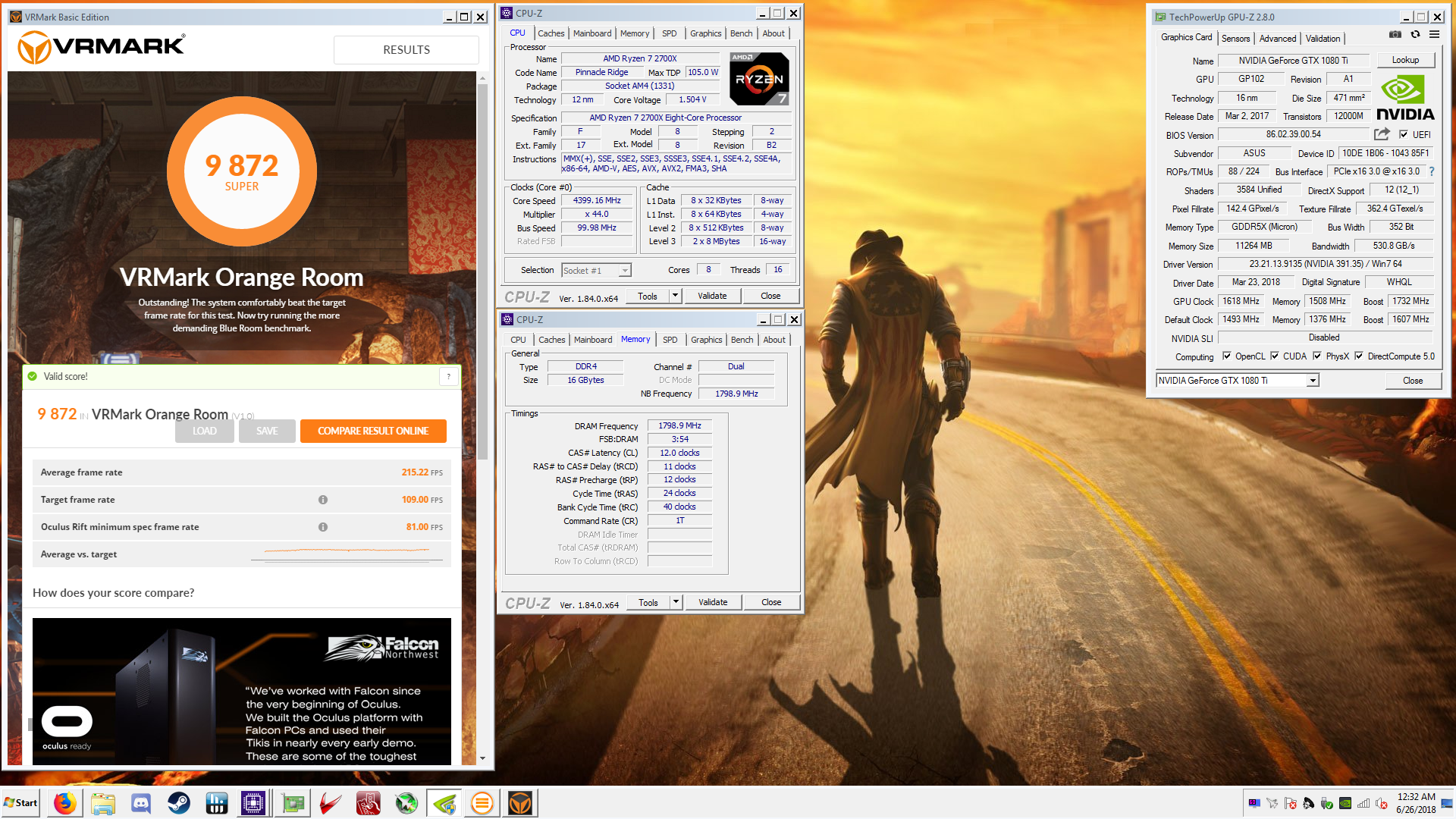The image size is (1456, 819).
Task: Click the Bus Interface question mark
Action: click(1432, 171)
